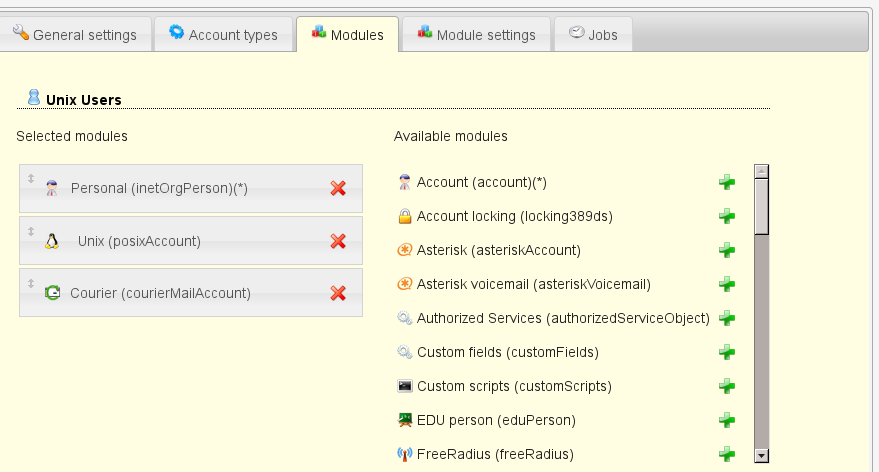Add Asterisk (asteriskAccount) module
Image resolution: width=879 pixels, height=472 pixels.
pyautogui.click(x=727, y=250)
